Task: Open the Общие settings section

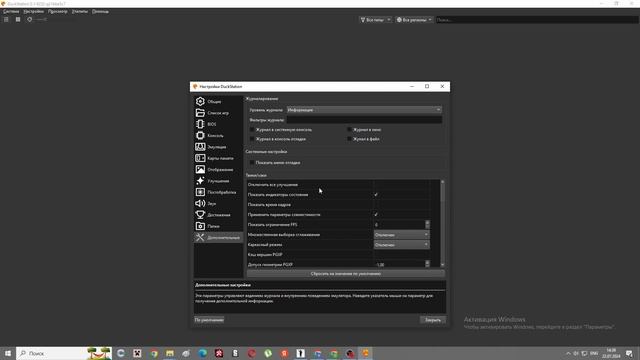Action: coord(218,102)
